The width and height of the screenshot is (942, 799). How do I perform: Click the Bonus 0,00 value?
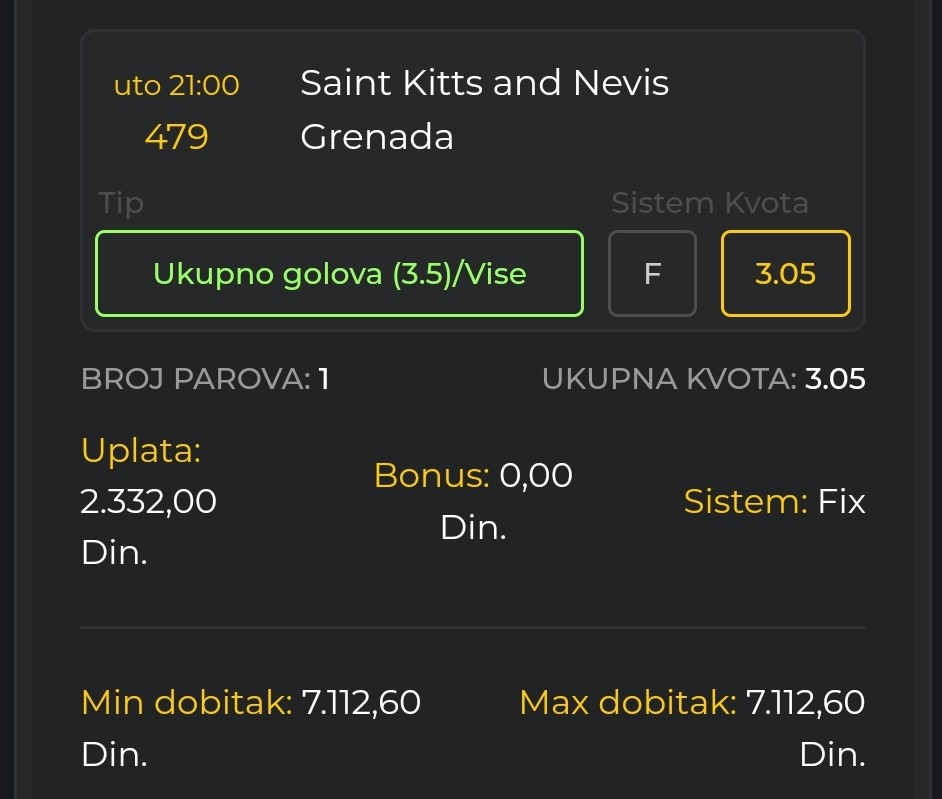(536, 475)
